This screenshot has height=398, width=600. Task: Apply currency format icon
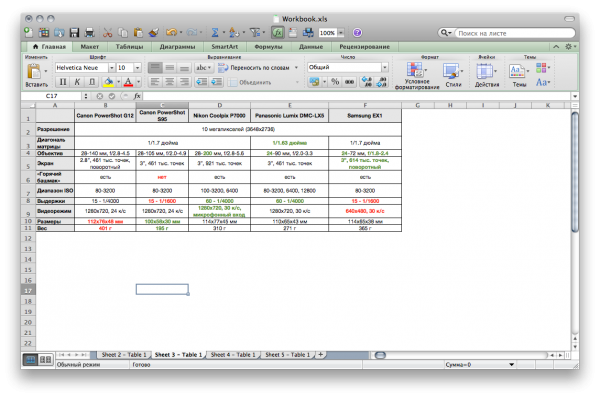[315, 82]
